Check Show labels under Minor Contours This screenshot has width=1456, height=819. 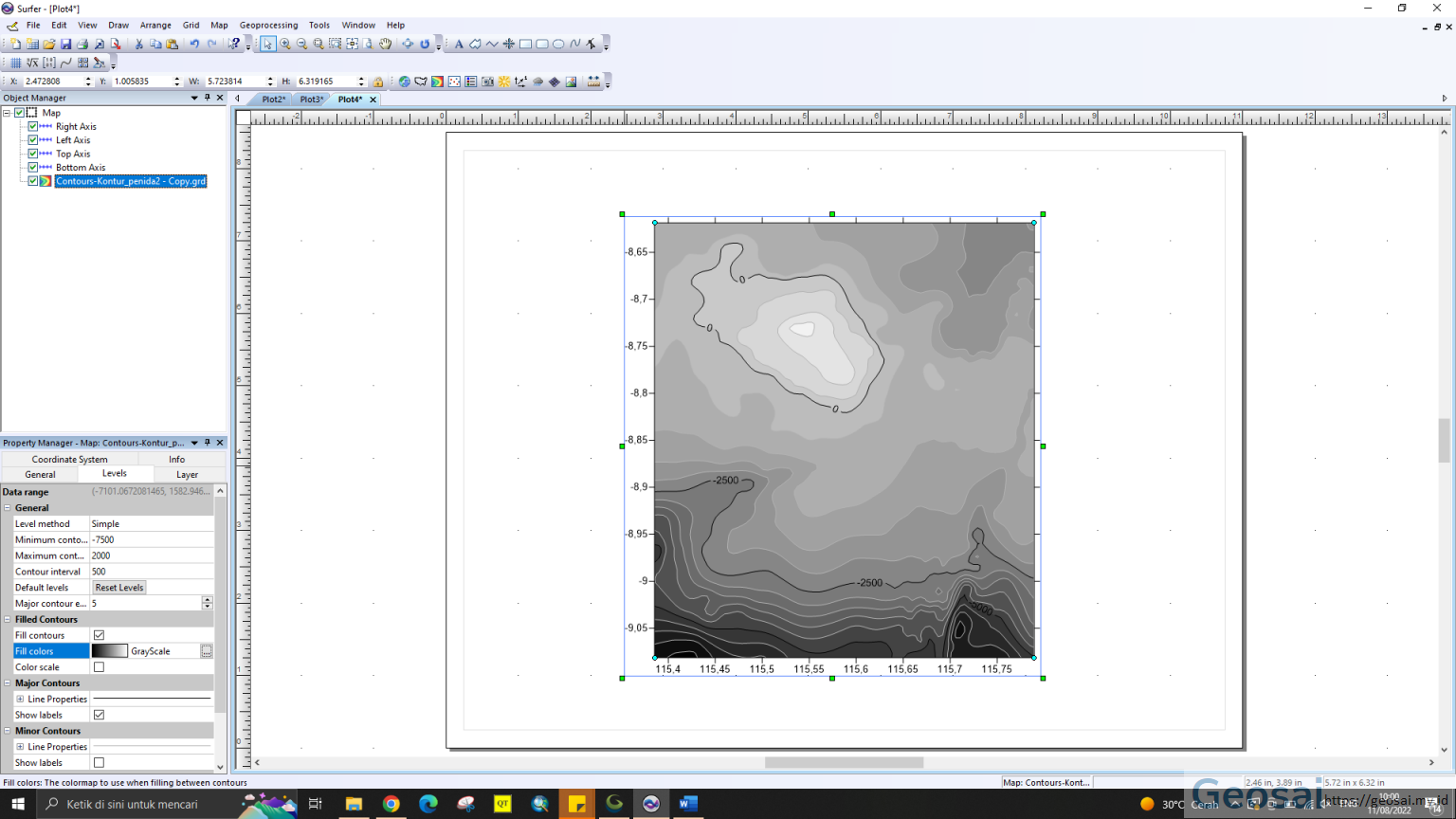click(x=99, y=762)
